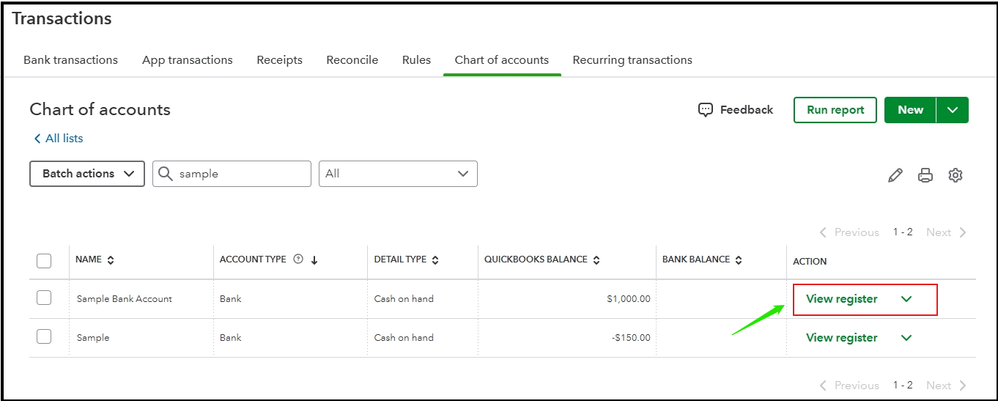Screen dimensions: 998x401
Task: Toggle the select-all header checkbox
Action: (x=44, y=261)
